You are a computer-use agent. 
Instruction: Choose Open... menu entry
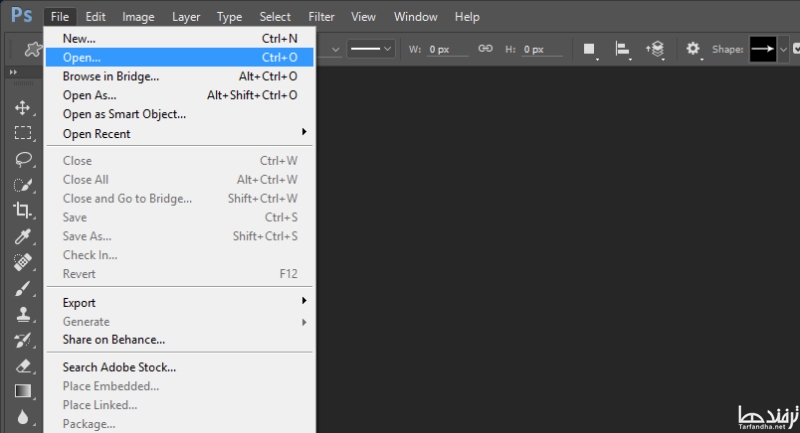tap(180, 57)
